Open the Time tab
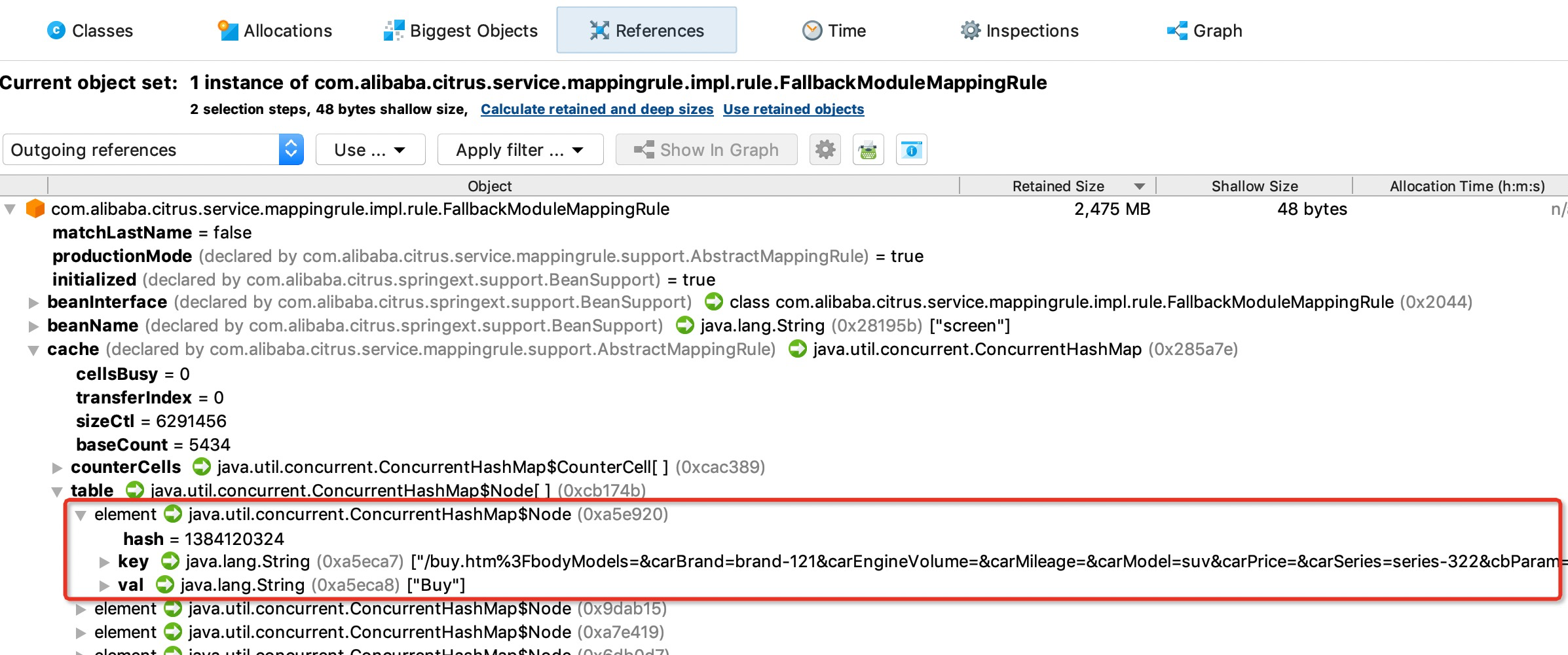1568x655 pixels. (834, 31)
